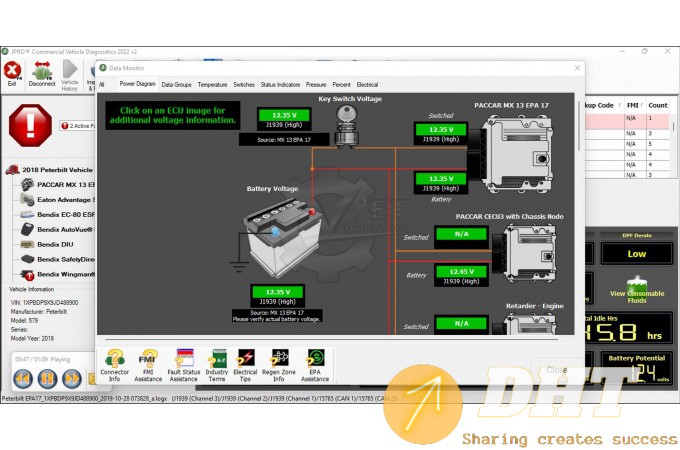Select Bendix DIU in list

coord(48,245)
